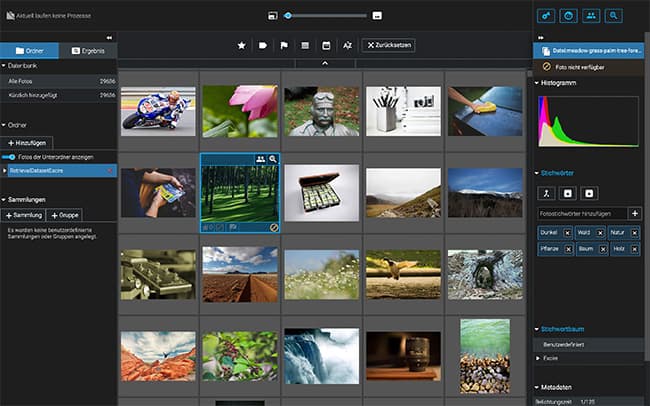Collapse the Ordner section
The image size is (650, 406).
click(x=3, y=125)
